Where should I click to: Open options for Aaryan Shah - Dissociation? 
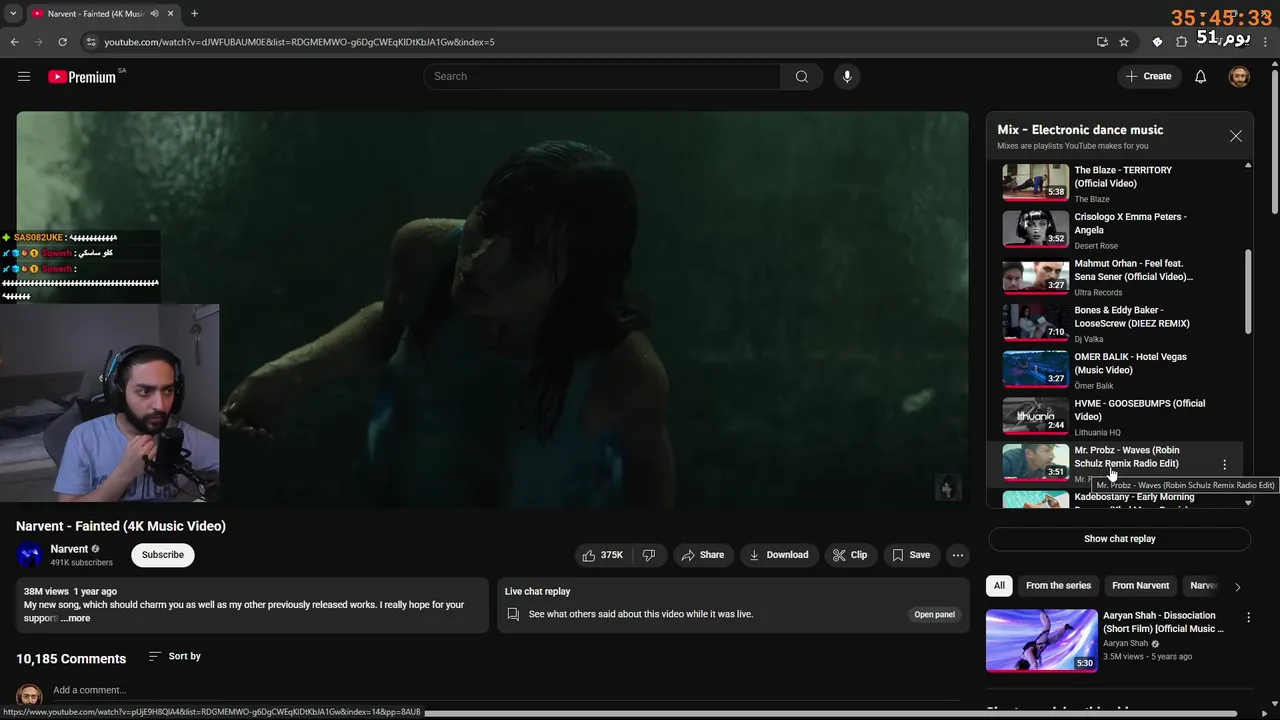(x=1248, y=618)
